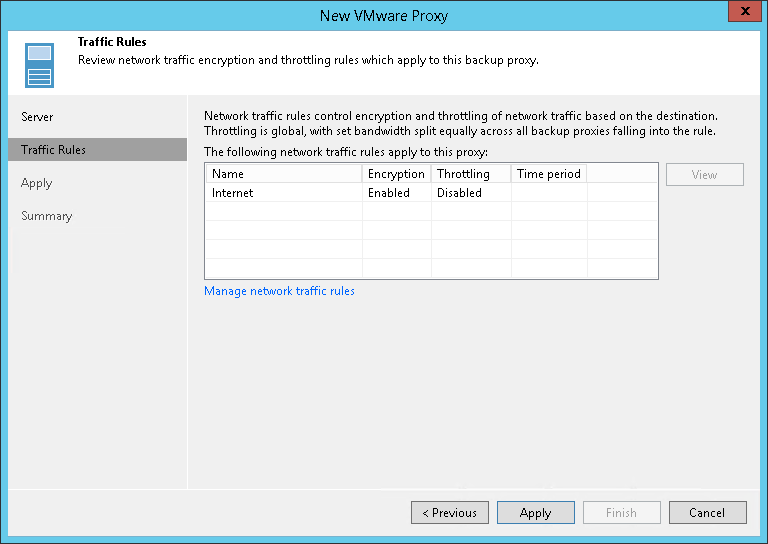Screen dimensions: 768x544
Task: Click the proxy server icon in the header
Action: (39, 65)
